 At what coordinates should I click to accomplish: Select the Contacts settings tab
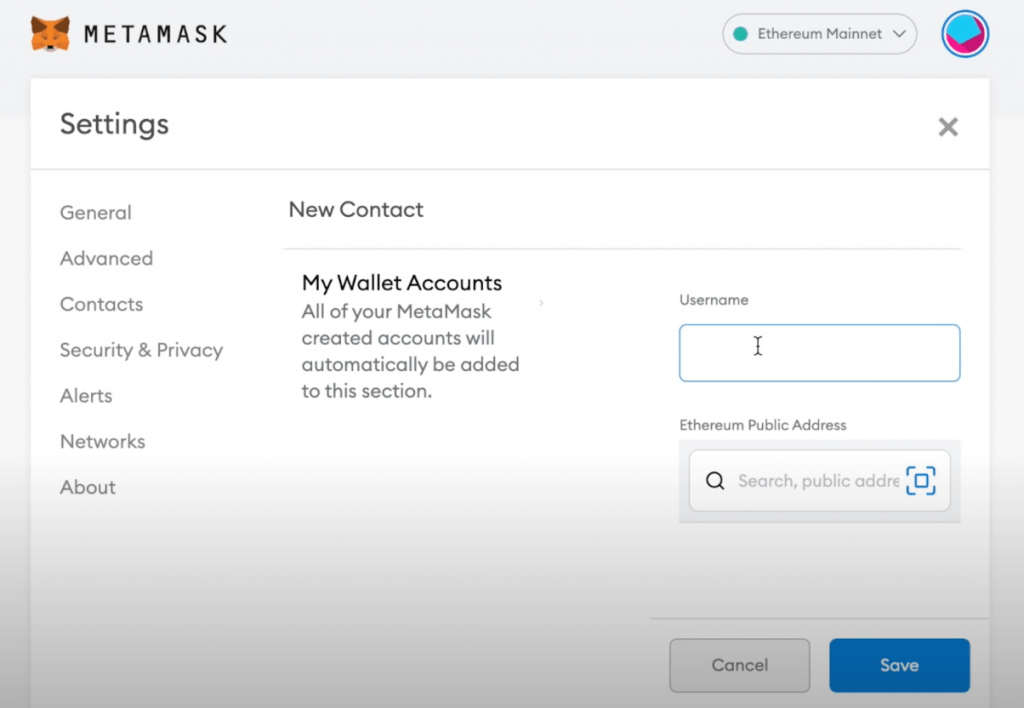101,304
